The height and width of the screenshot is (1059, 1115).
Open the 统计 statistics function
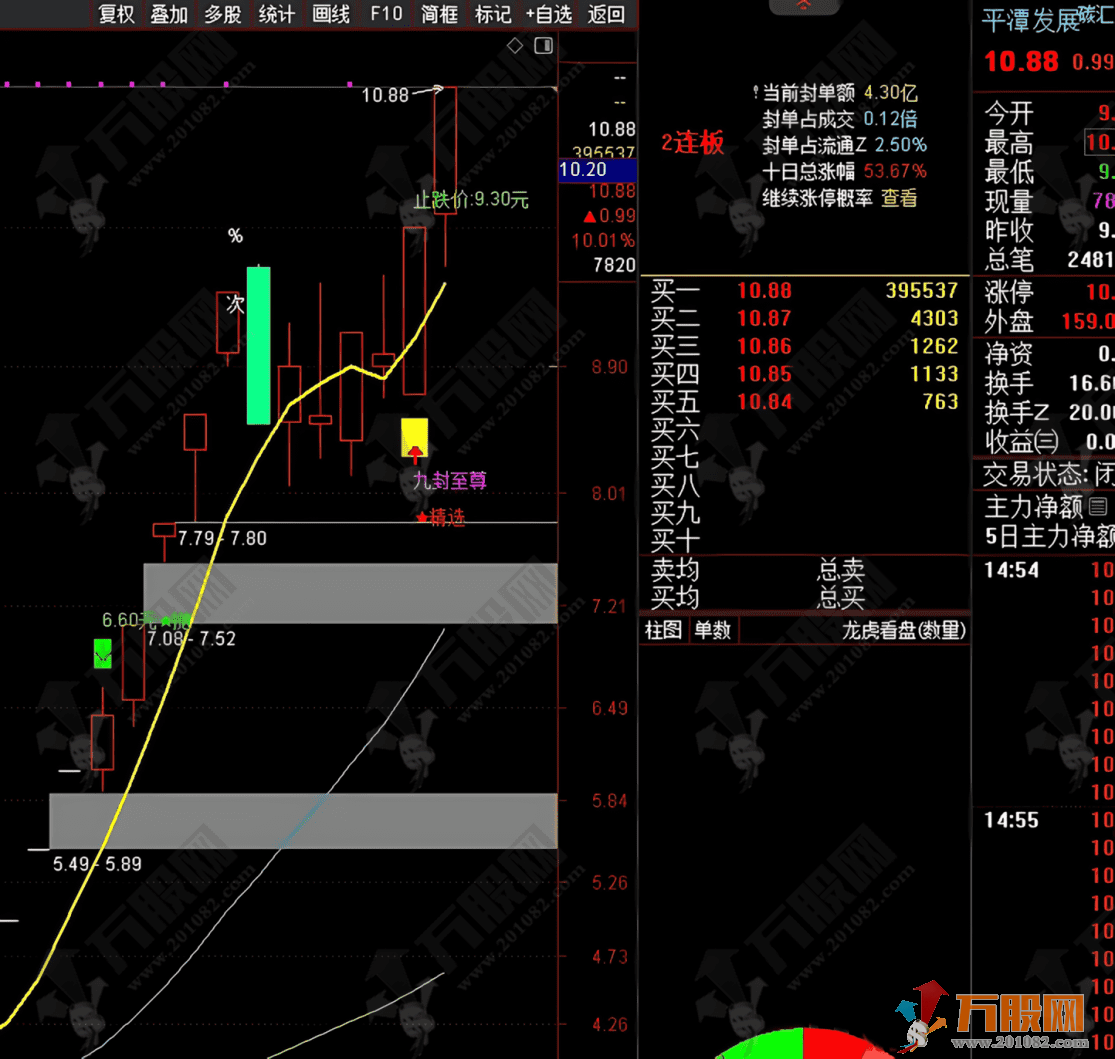(x=276, y=15)
